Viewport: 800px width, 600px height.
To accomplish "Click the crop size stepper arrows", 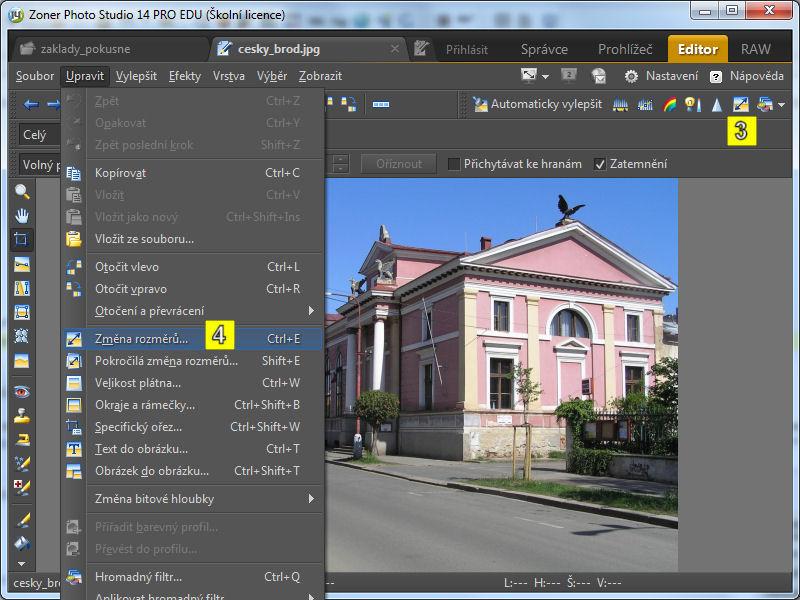I will point(340,164).
